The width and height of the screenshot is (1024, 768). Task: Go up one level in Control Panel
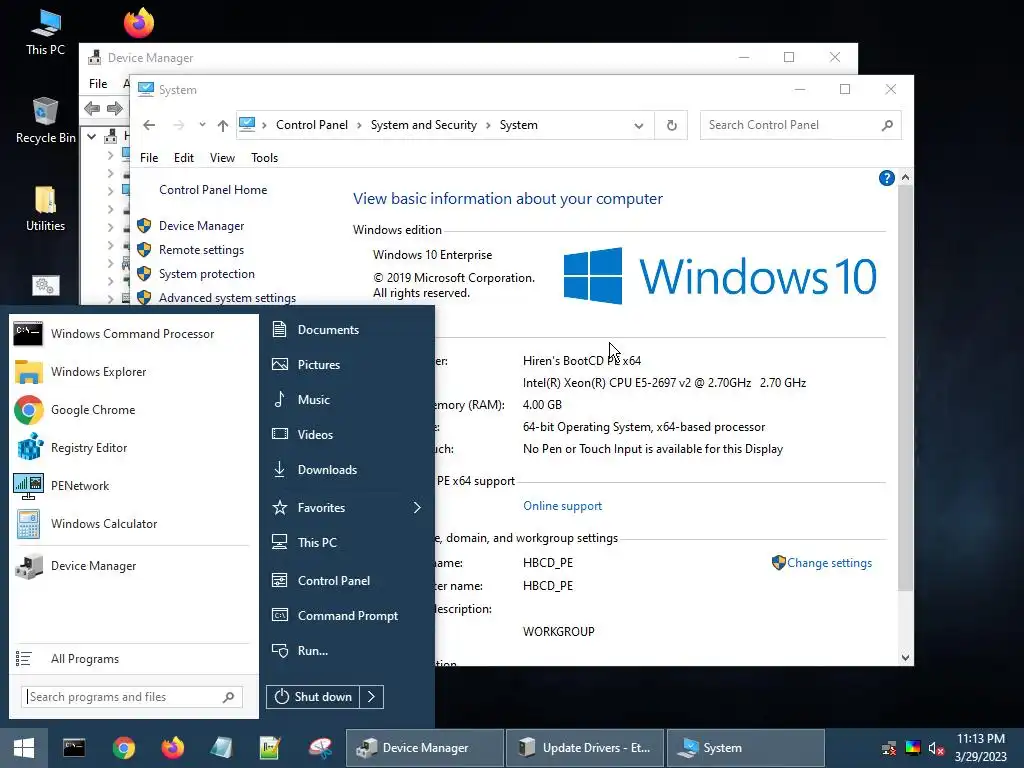[223, 125]
